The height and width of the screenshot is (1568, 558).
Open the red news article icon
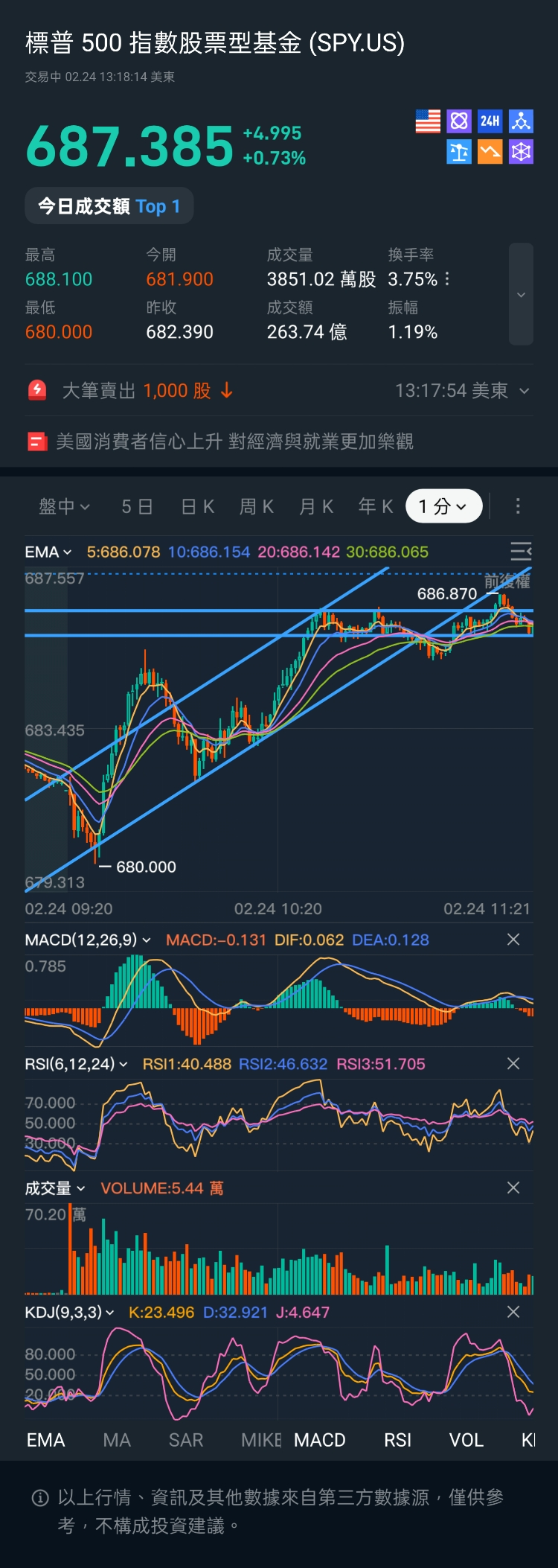tap(37, 442)
